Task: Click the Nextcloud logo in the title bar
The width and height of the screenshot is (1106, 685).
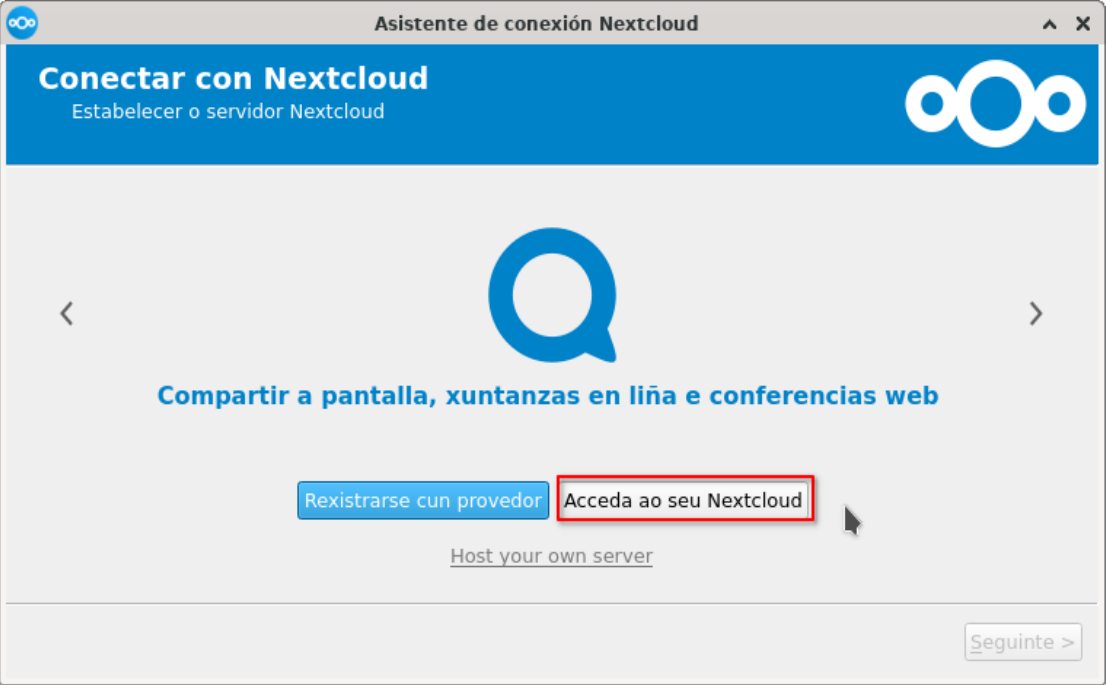Action: click(x=20, y=22)
